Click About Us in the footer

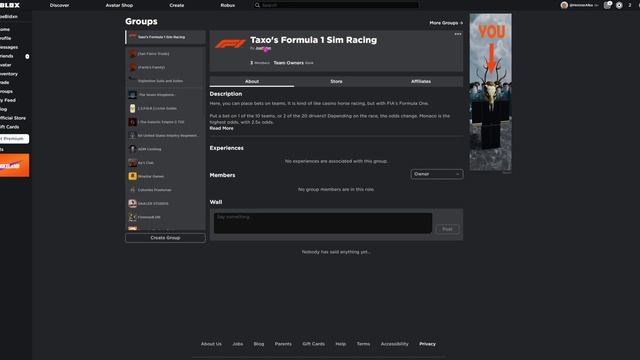click(x=211, y=344)
